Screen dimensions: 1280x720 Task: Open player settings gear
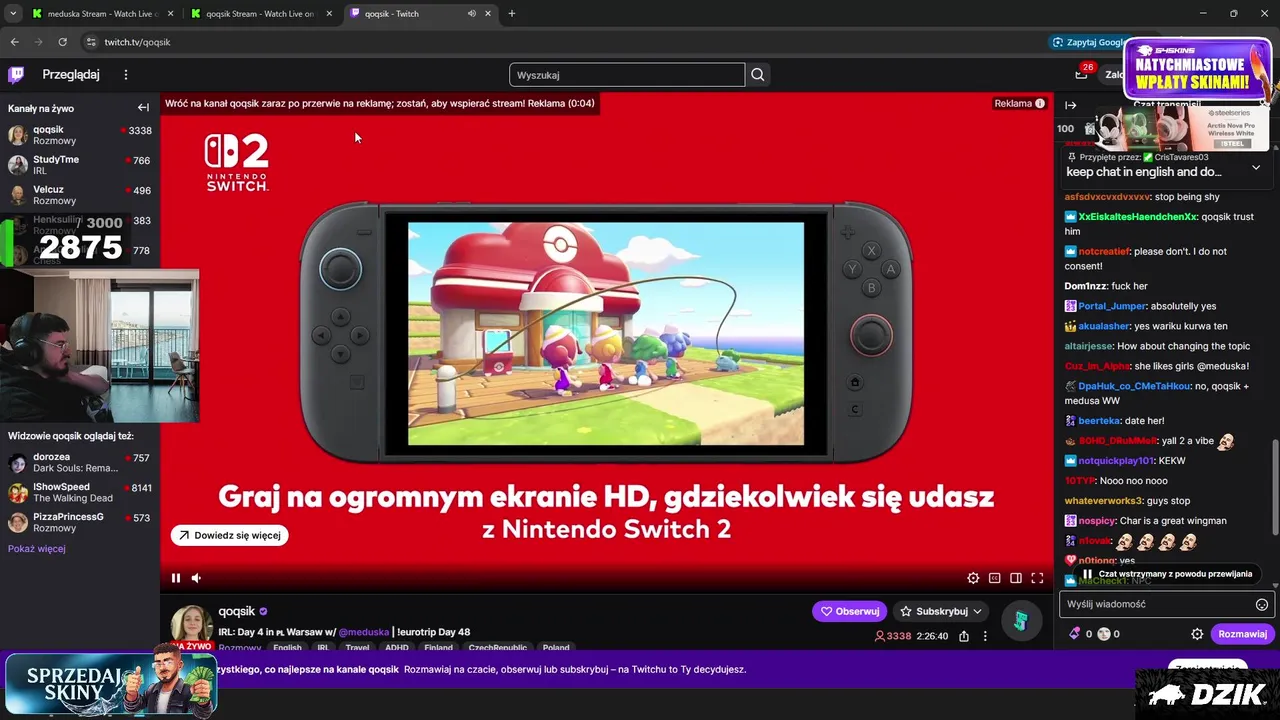coord(973,578)
